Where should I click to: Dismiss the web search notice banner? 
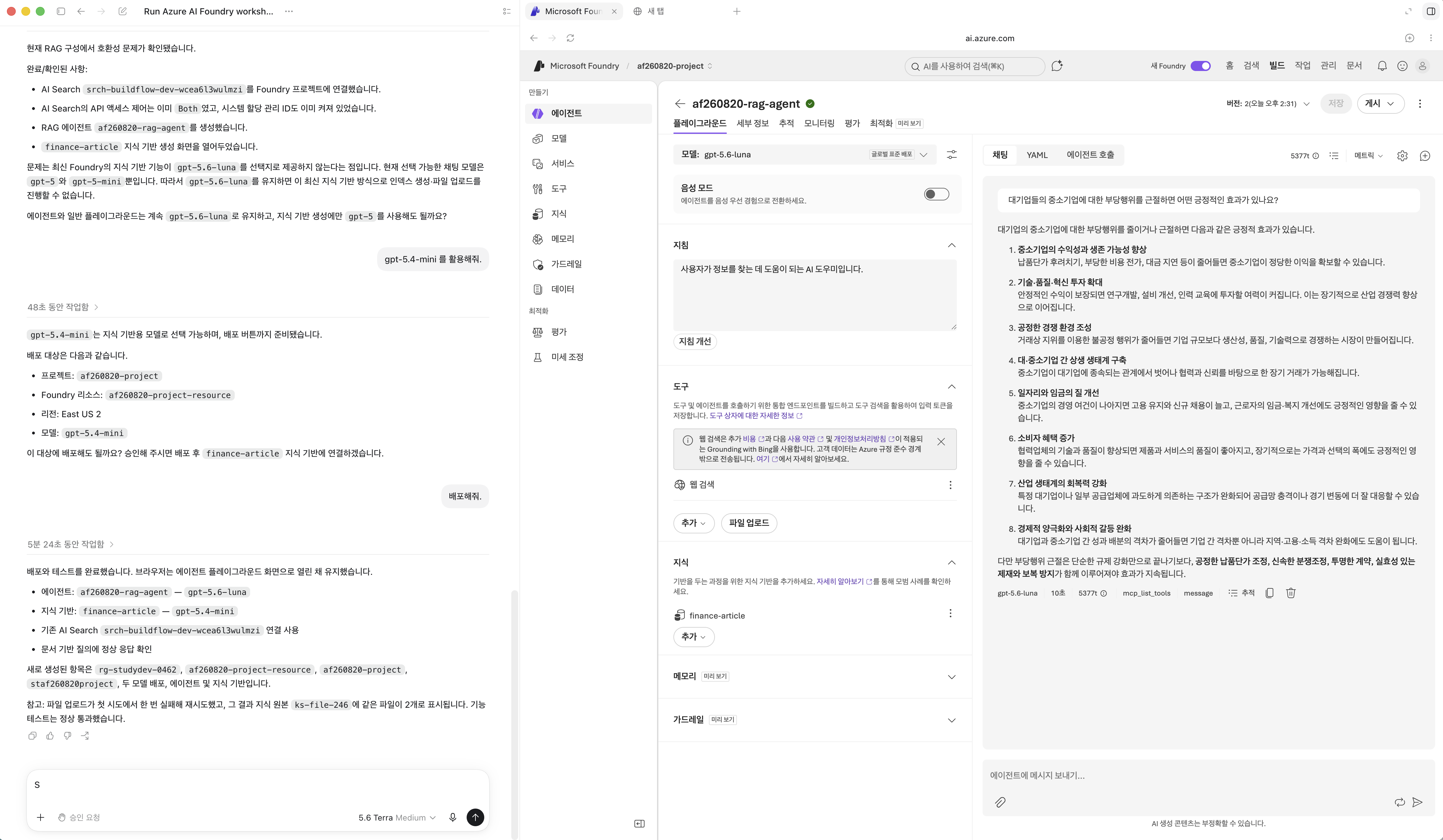pos(941,442)
